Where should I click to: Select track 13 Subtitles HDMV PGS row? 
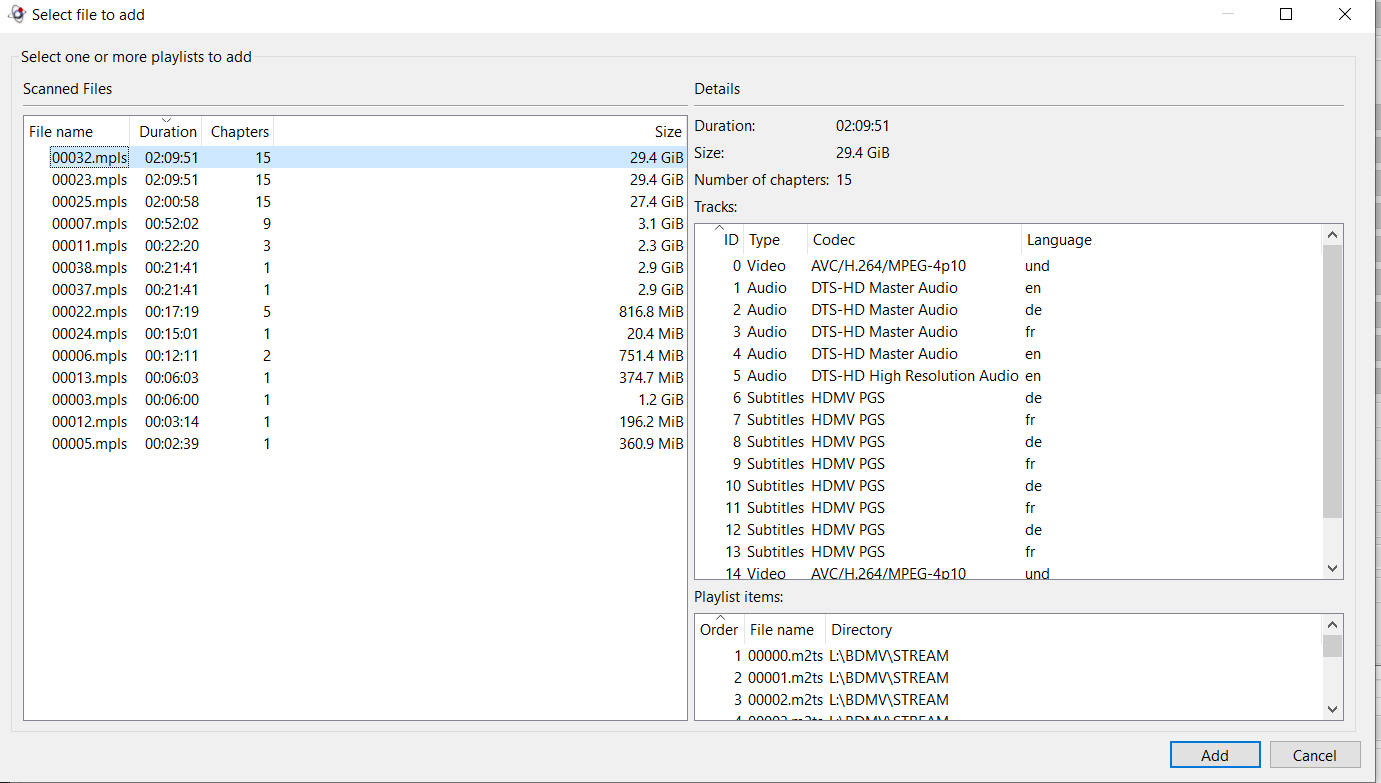coord(1009,552)
